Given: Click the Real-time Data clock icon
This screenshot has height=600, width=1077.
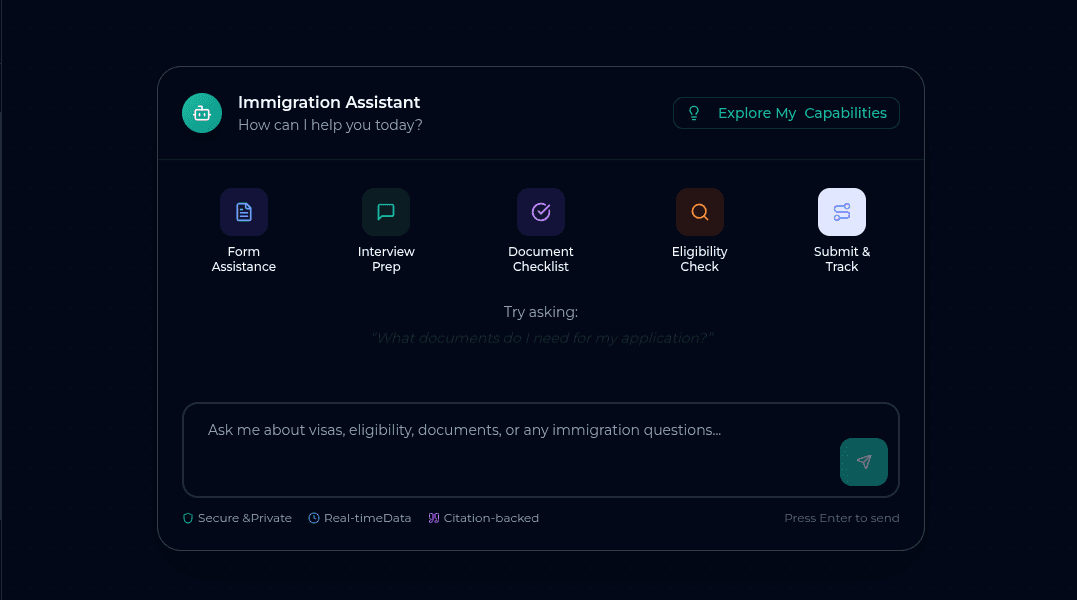Looking at the screenshot, I should (314, 518).
